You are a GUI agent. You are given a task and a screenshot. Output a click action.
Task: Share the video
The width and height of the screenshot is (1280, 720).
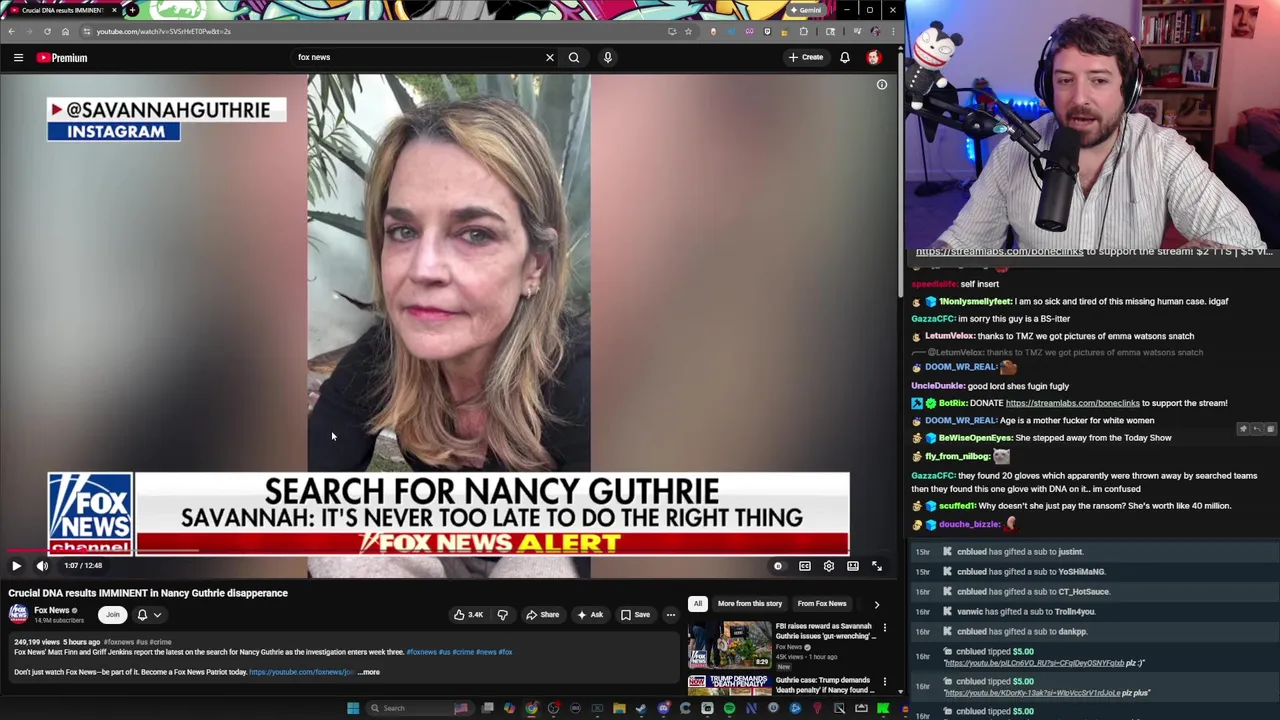[x=543, y=615]
